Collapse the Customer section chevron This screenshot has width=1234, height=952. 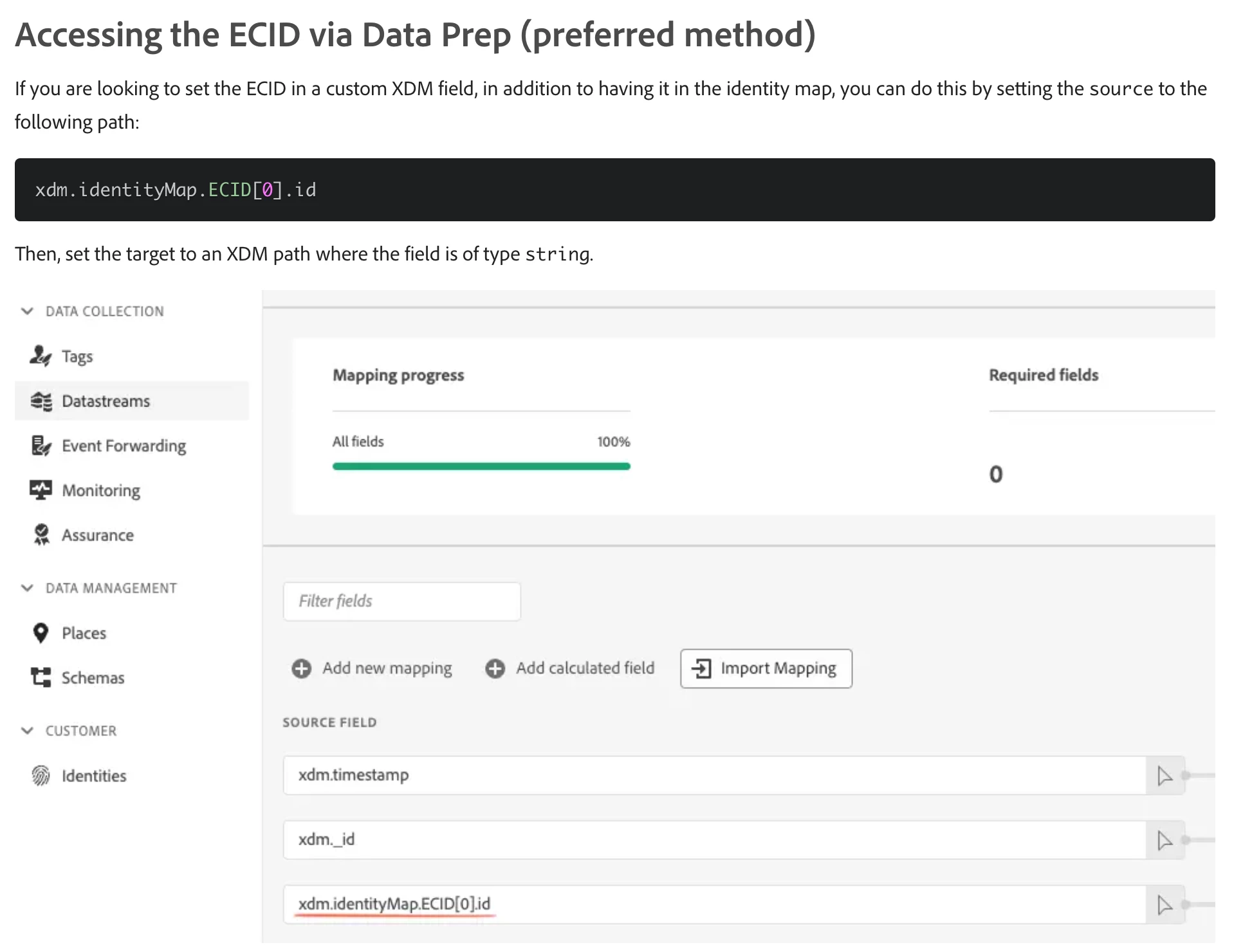tap(27, 731)
